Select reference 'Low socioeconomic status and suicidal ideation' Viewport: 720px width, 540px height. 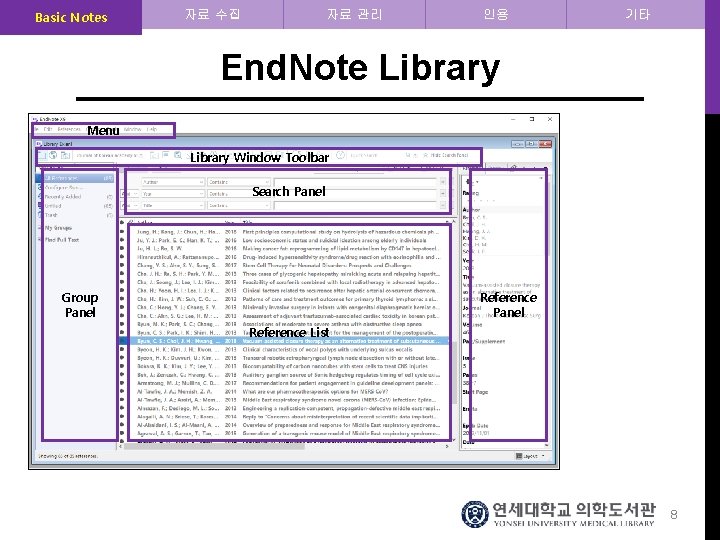pyautogui.click(x=288, y=240)
